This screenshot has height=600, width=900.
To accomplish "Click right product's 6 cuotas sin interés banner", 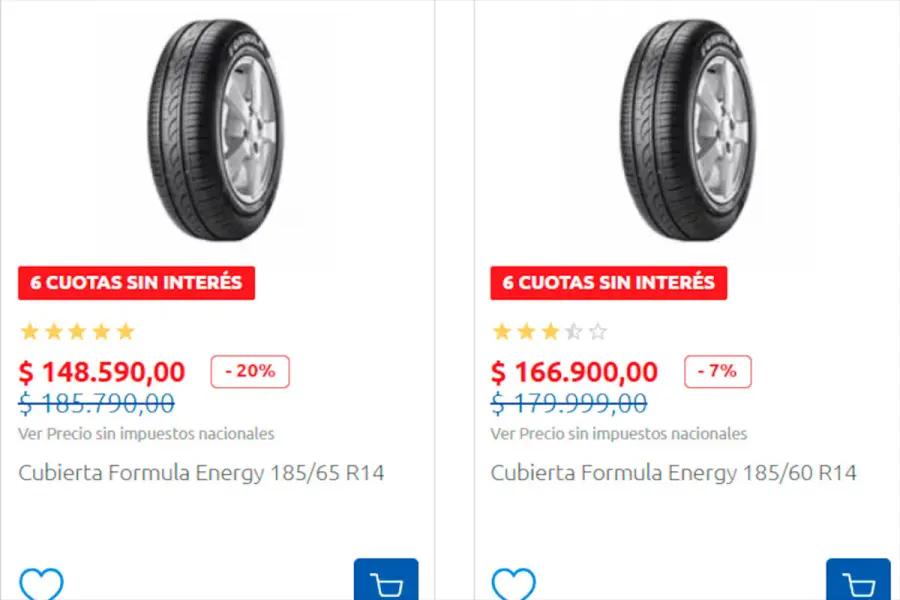I will pyautogui.click(x=608, y=282).
